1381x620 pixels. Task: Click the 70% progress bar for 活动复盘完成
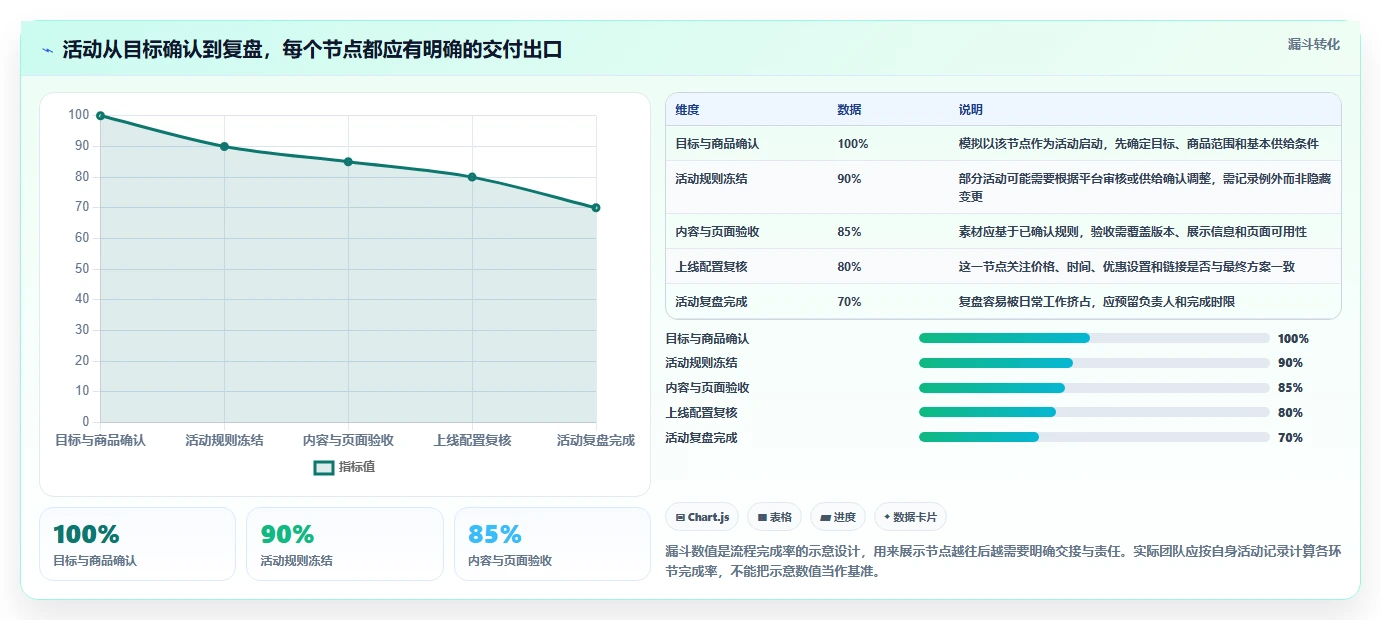pos(1094,437)
